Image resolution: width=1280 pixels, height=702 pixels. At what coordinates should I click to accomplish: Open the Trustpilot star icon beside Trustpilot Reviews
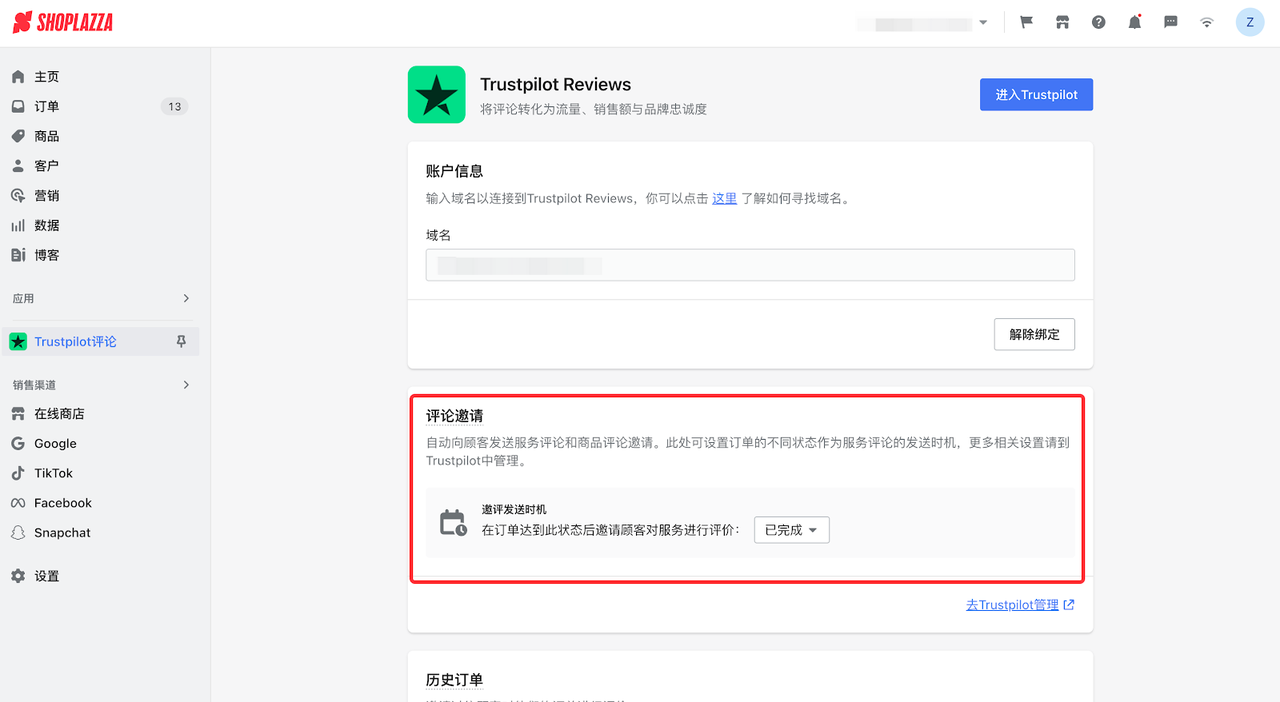tap(436, 94)
